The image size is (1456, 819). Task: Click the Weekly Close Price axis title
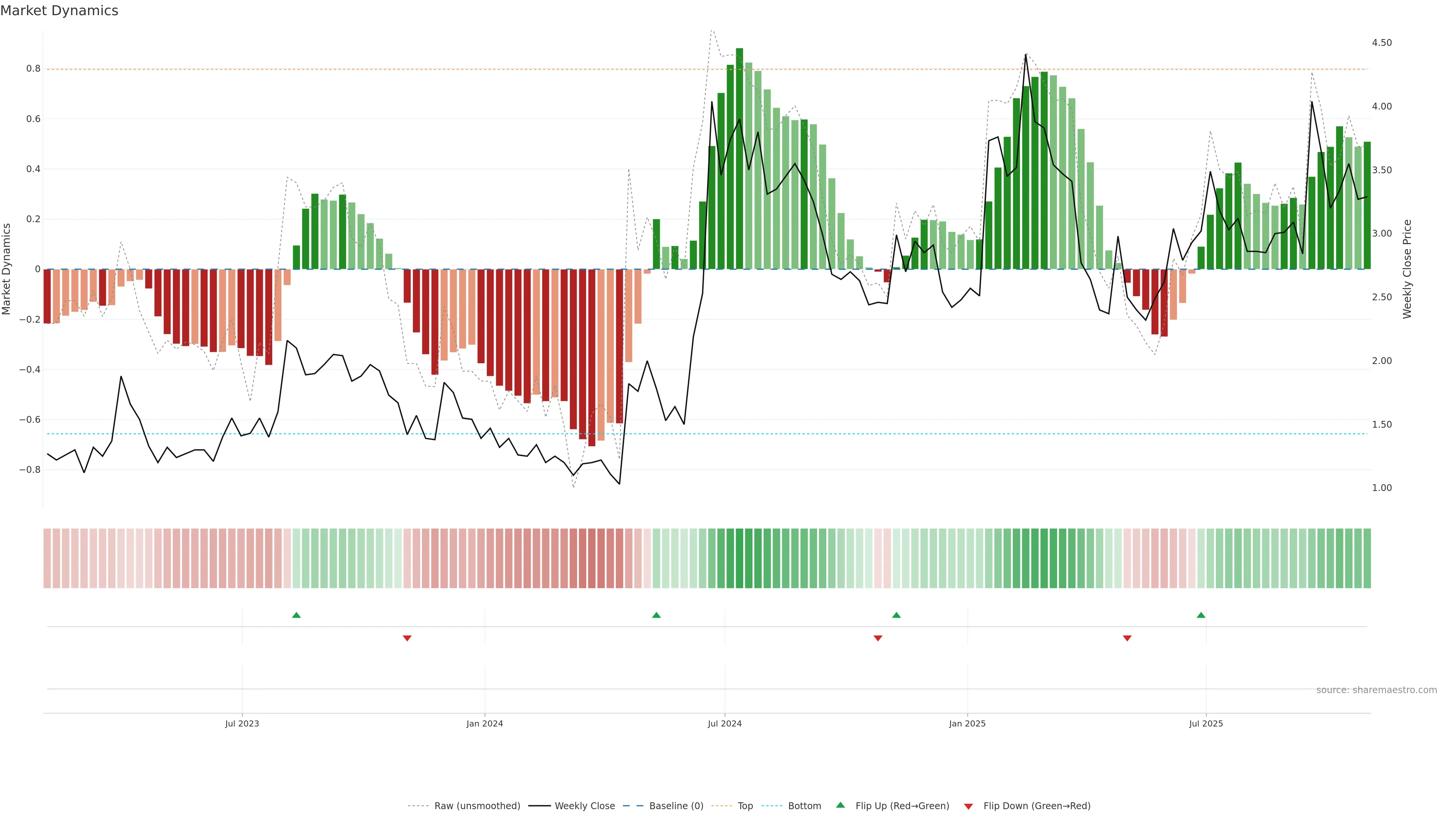1407,269
